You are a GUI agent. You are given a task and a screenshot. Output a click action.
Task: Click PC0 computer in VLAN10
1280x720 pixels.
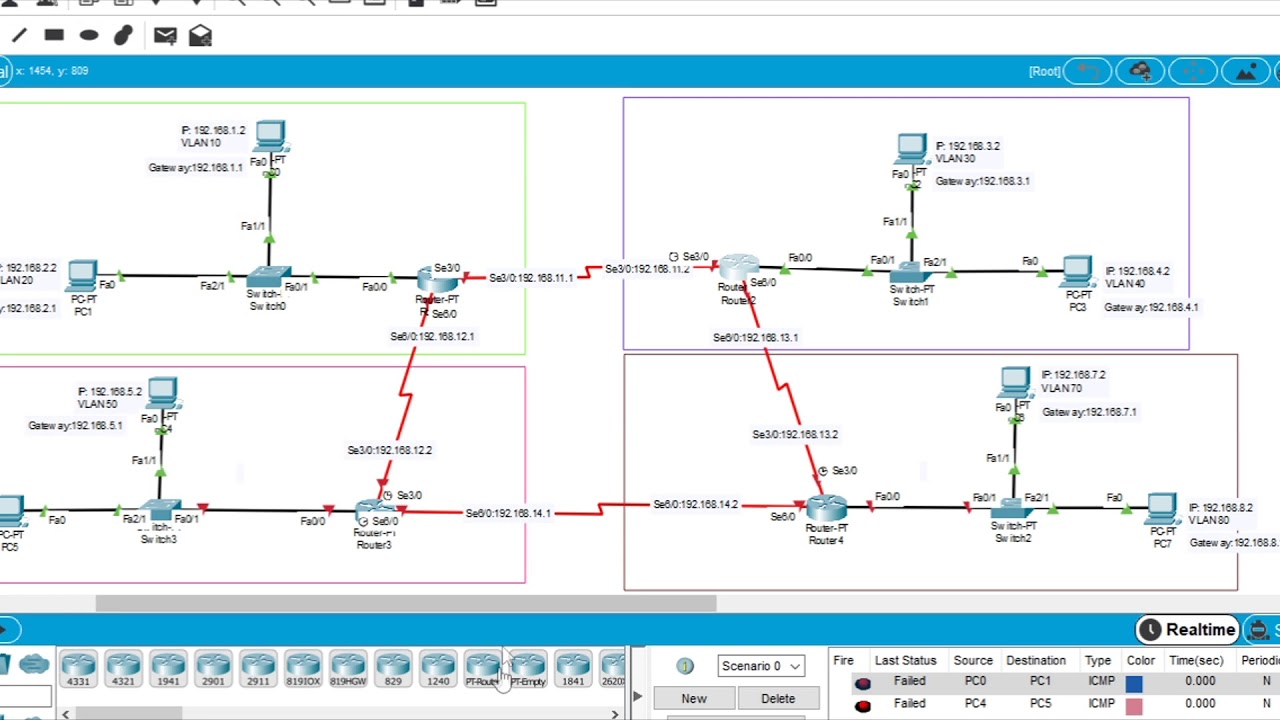point(270,138)
